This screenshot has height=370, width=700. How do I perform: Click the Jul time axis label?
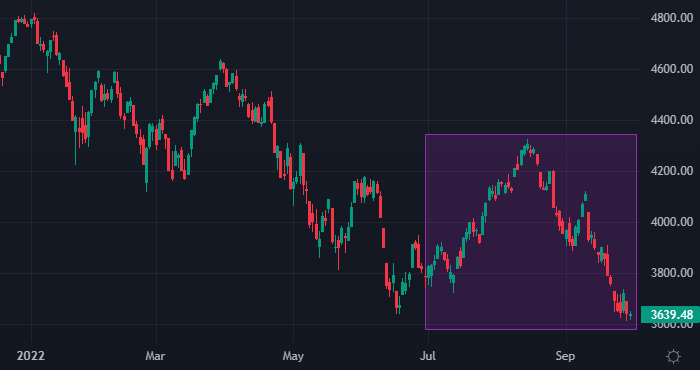(x=428, y=356)
